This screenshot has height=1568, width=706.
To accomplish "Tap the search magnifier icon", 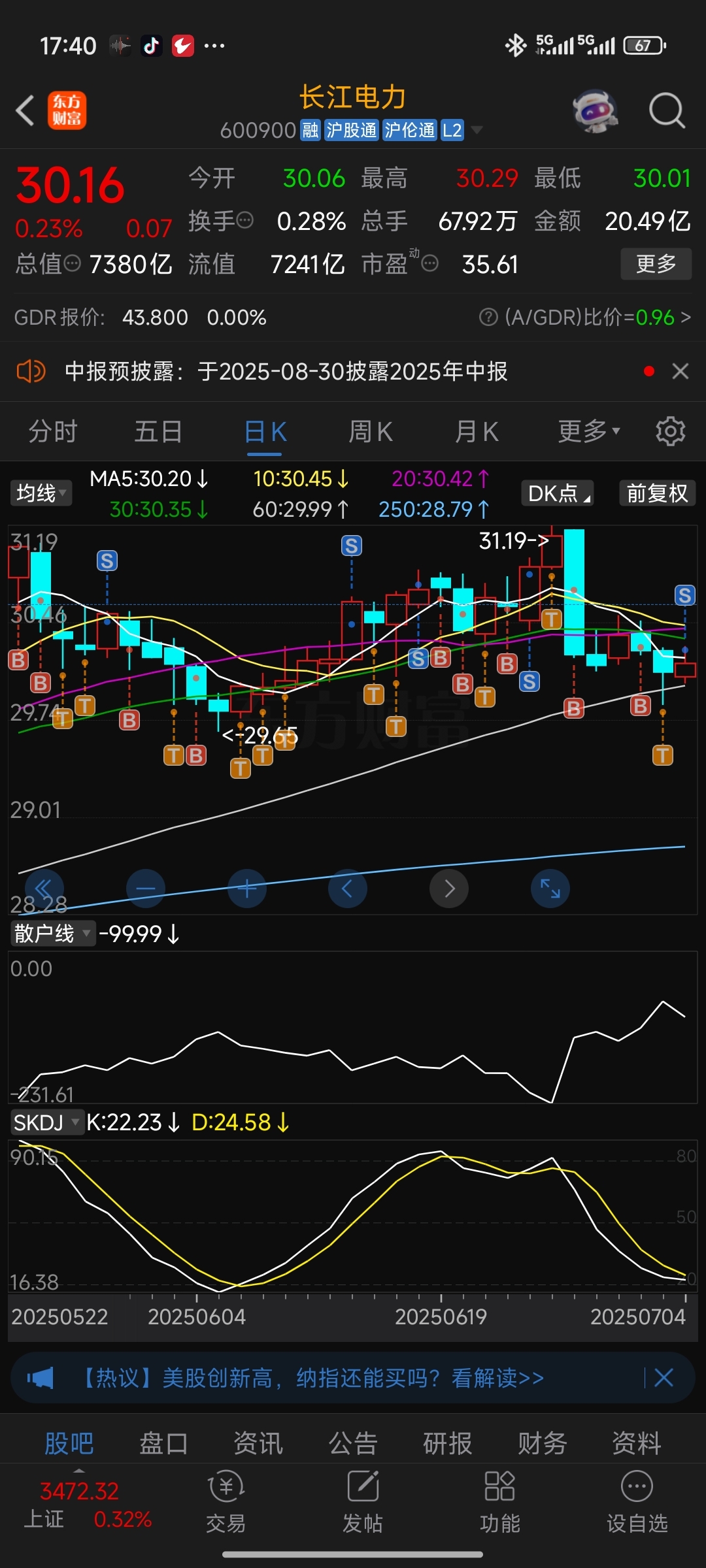I will (x=667, y=110).
